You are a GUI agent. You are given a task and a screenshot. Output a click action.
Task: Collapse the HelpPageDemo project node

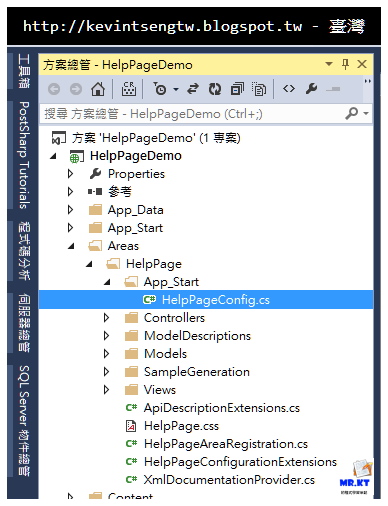53,156
